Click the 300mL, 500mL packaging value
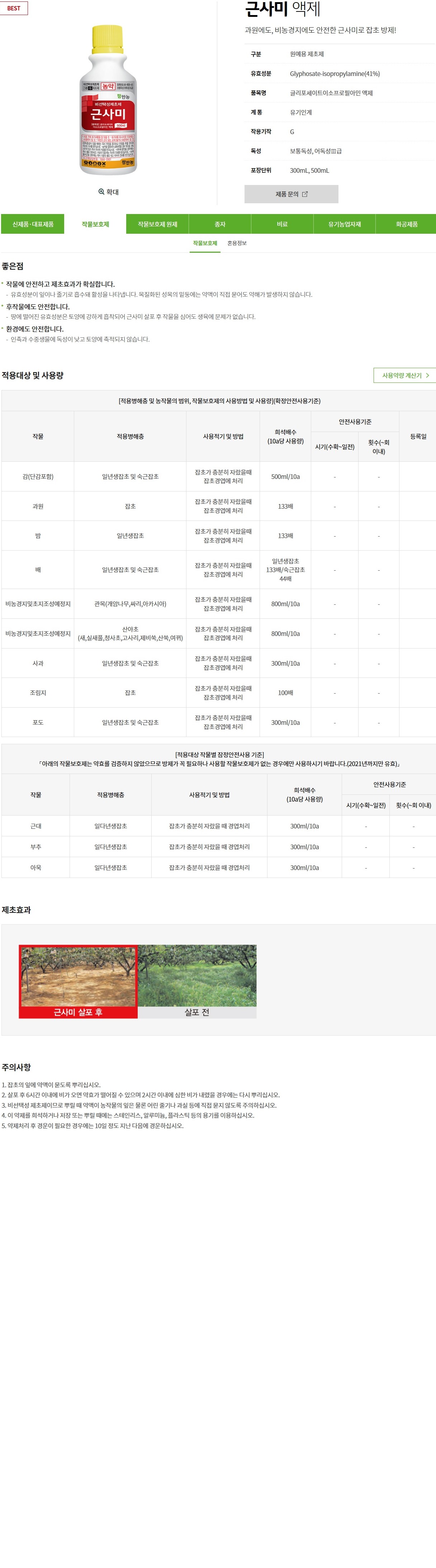The image size is (436, 1568). (309, 170)
